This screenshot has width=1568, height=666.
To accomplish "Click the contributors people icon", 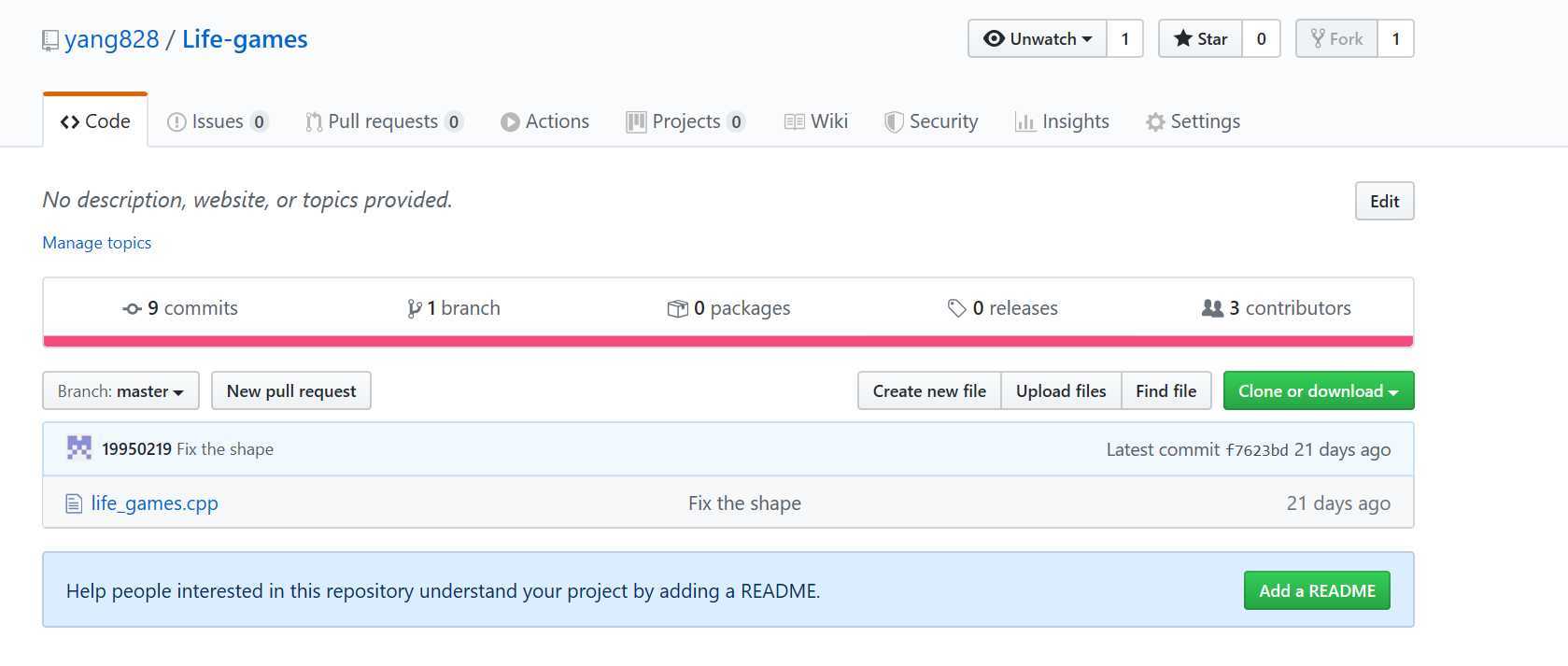I will click(1212, 308).
